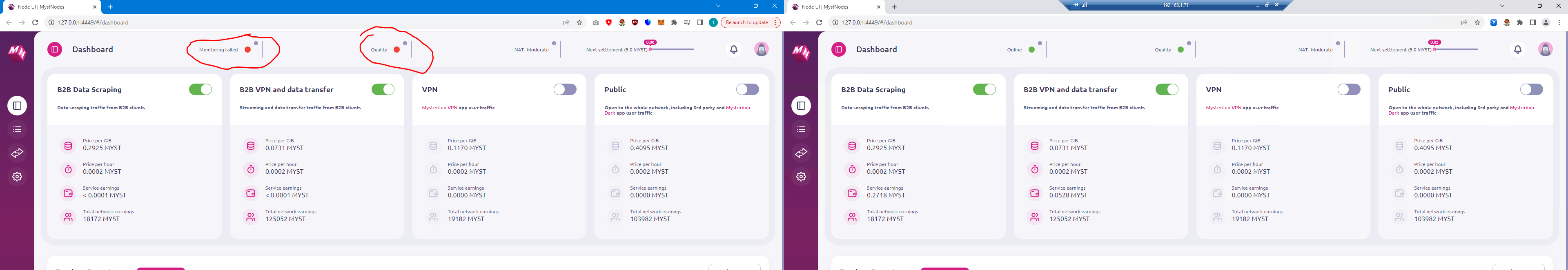Screen dimensions: 1568x270
Task: Click media control icon in Relaunch-to-update toolbar
Action: 687,22
